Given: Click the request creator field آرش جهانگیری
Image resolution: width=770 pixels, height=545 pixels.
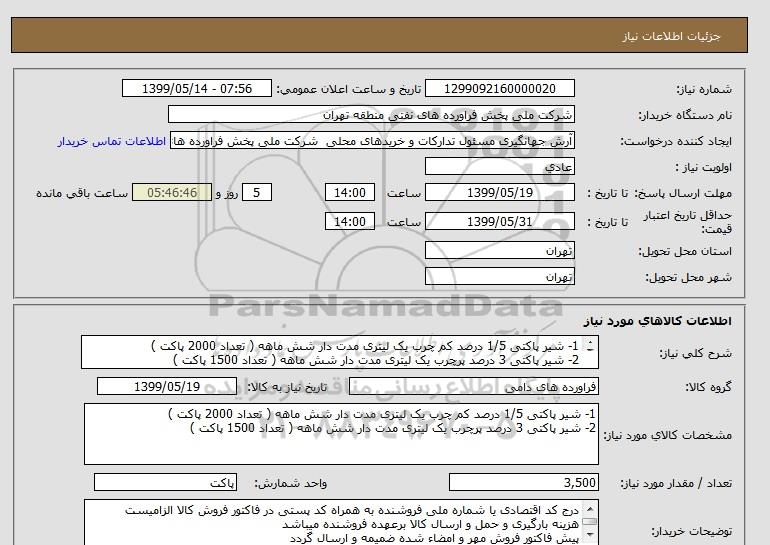Looking at the screenshot, I should [372, 141].
